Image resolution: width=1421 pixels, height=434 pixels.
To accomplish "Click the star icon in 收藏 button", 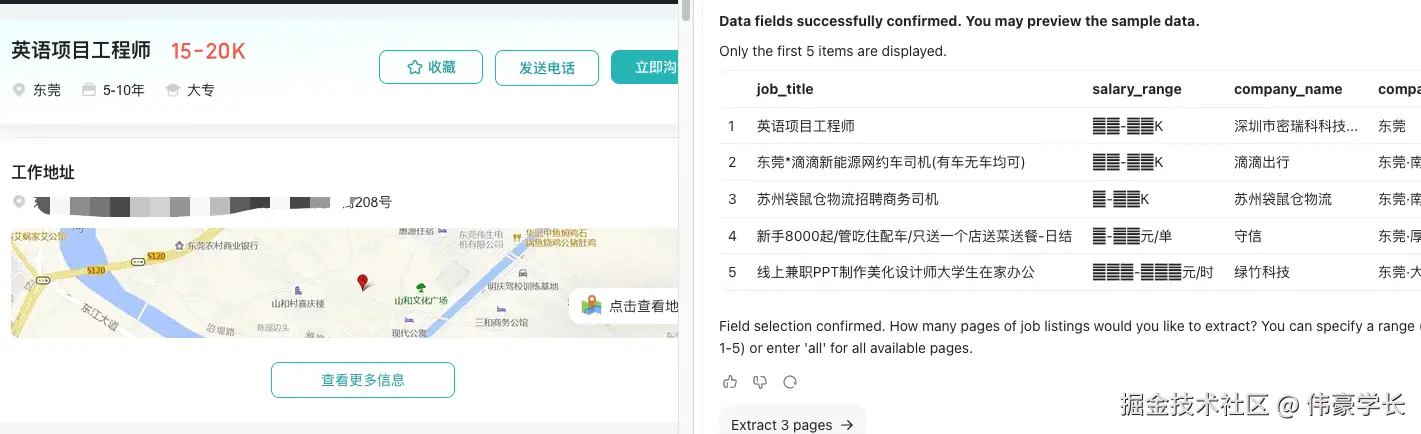I will point(414,68).
